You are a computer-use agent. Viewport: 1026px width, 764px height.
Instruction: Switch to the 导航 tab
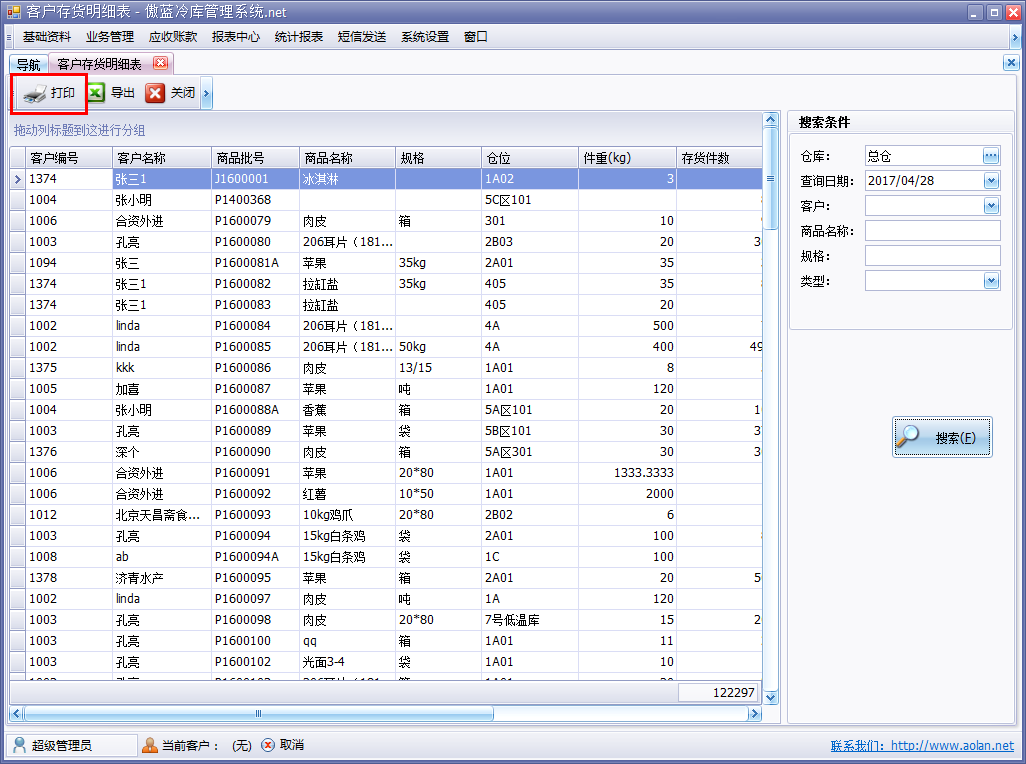pos(27,62)
